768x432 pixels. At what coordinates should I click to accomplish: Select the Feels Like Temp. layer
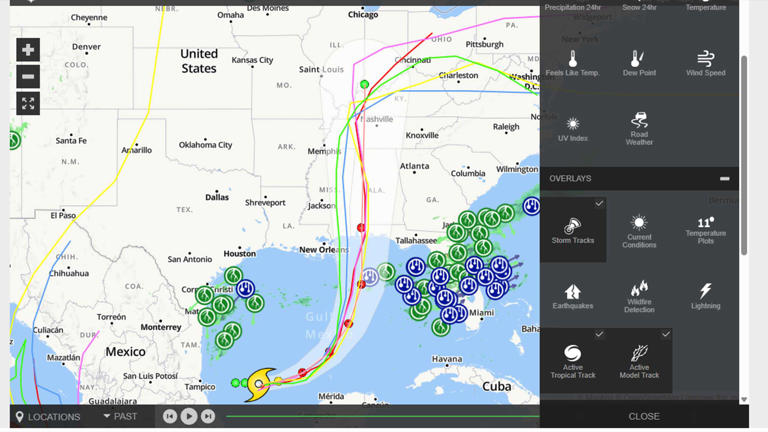(573, 63)
